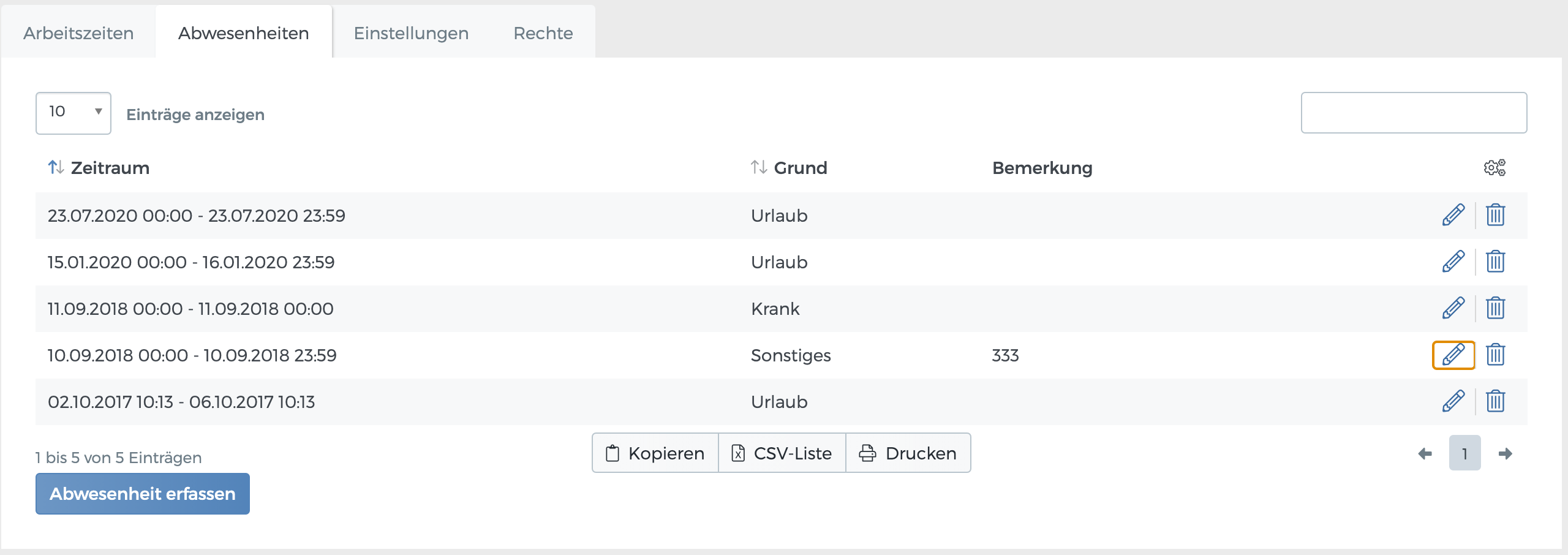Open the Einstellungen tab

pos(411,33)
